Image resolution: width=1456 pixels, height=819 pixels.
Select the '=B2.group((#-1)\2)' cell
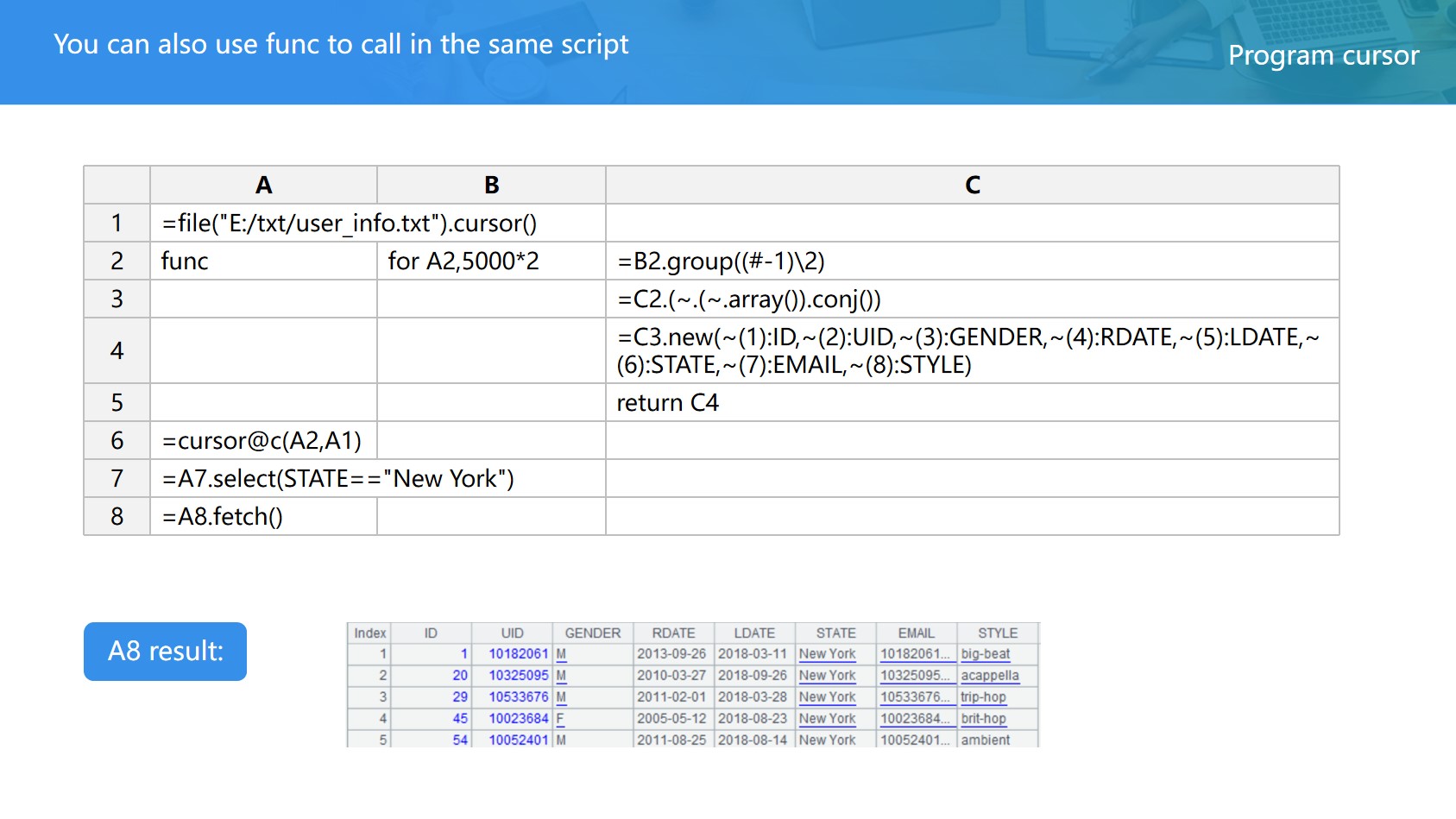click(x=972, y=261)
